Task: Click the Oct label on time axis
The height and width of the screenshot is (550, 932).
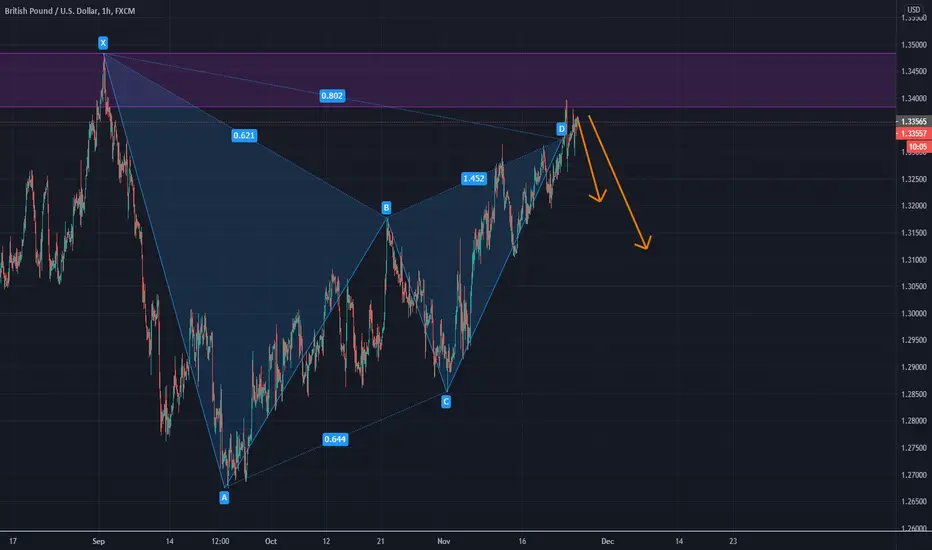Action: coord(270,541)
